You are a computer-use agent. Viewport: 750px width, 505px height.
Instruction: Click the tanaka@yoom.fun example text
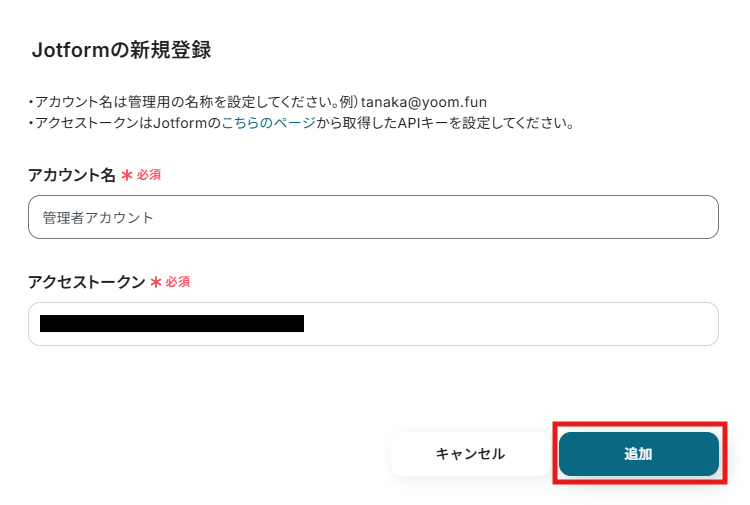424,102
